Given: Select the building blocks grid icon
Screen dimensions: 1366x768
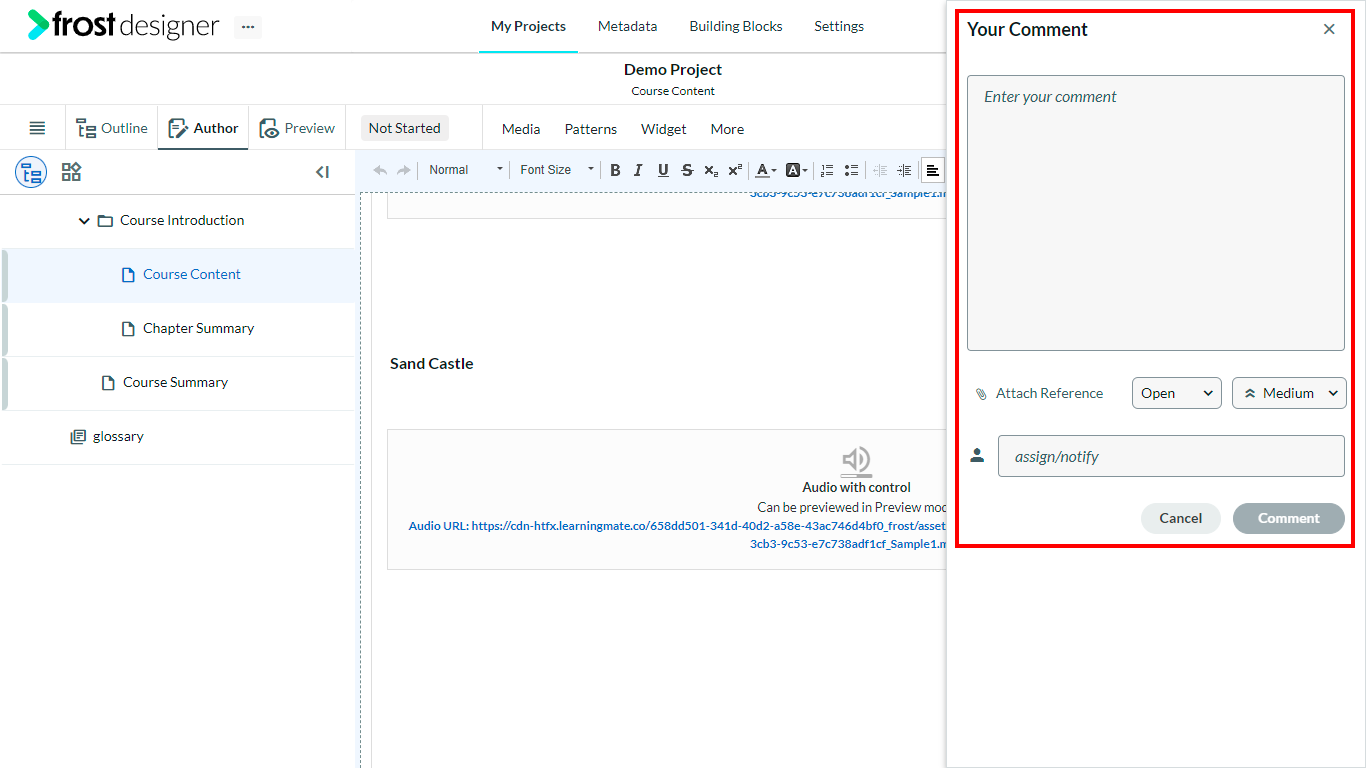Looking at the screenshot, I should 71,172.
